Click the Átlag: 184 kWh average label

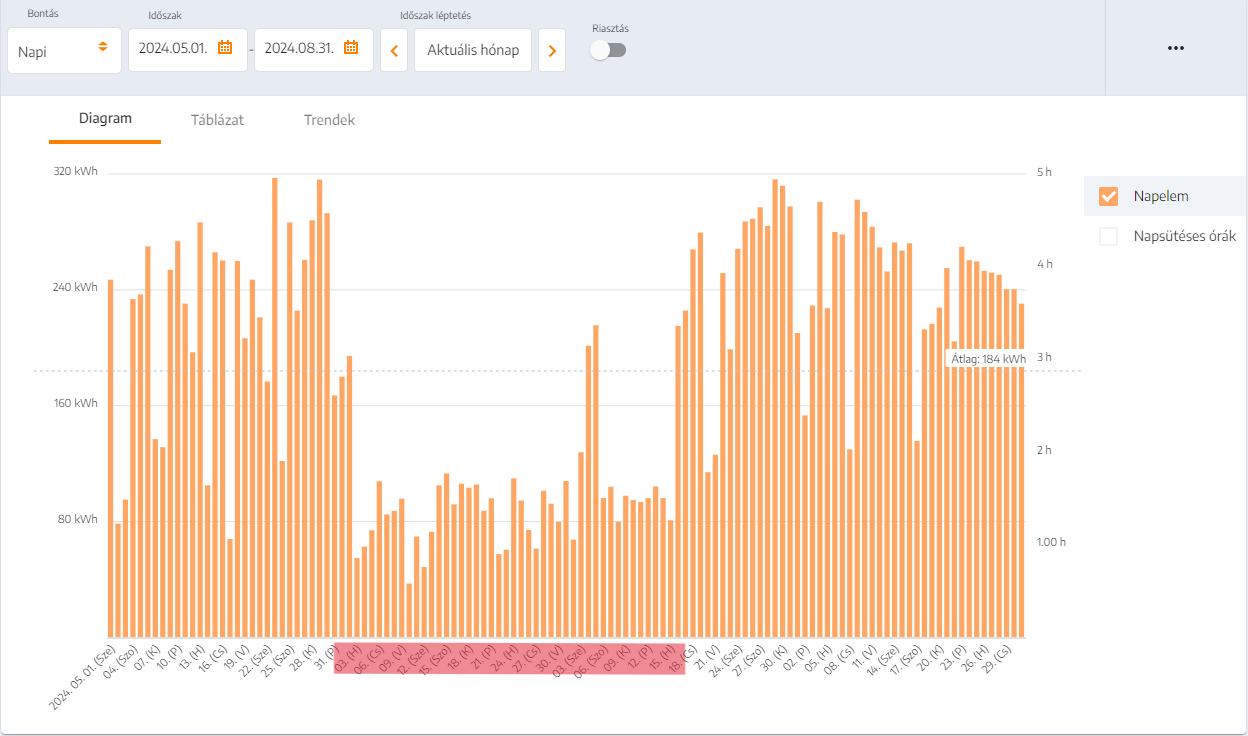988,359
